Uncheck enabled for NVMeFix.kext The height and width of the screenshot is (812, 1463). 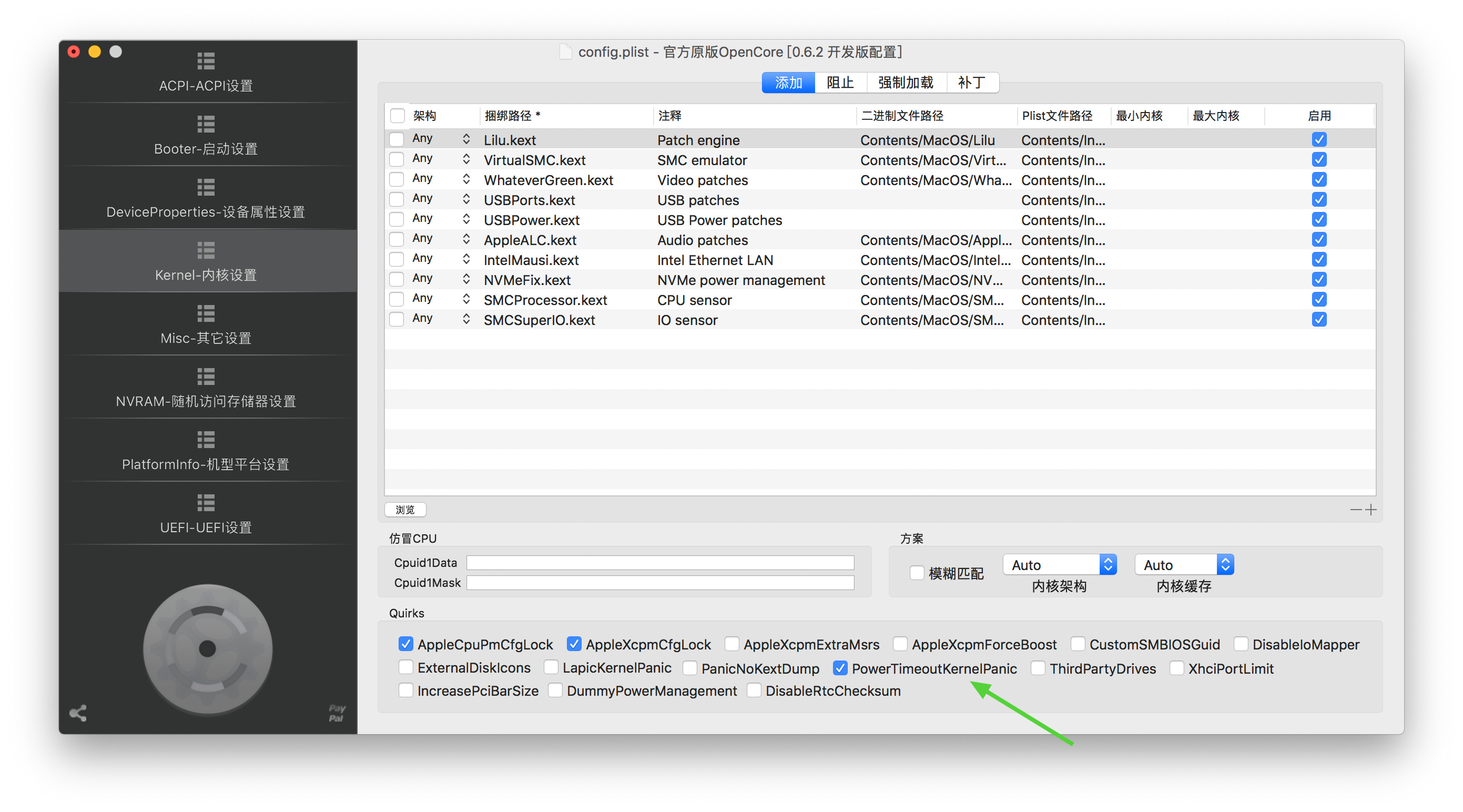tap(1319, 279)
